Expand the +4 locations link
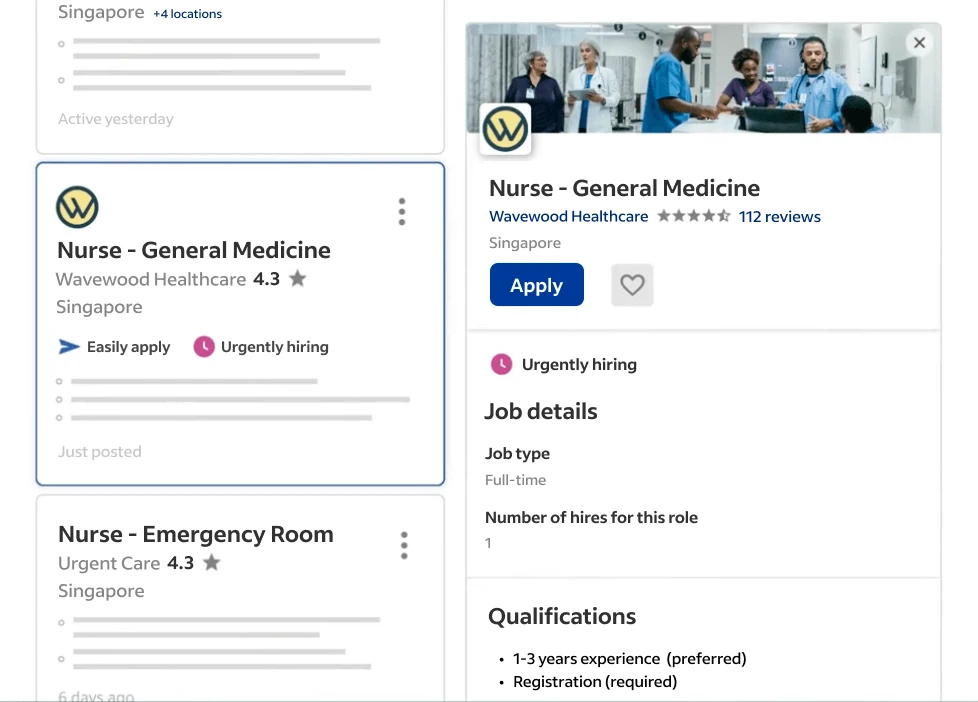The image size is (978, 702). (x=187, y=14)
